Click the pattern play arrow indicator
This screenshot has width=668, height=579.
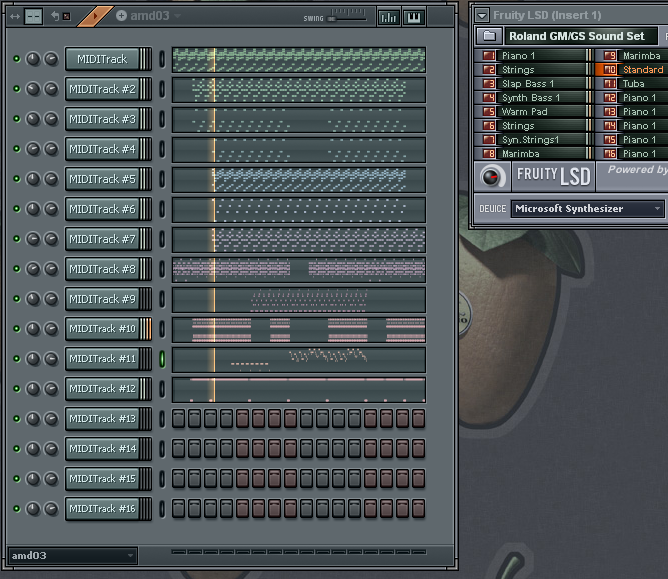tap(95, 16)
